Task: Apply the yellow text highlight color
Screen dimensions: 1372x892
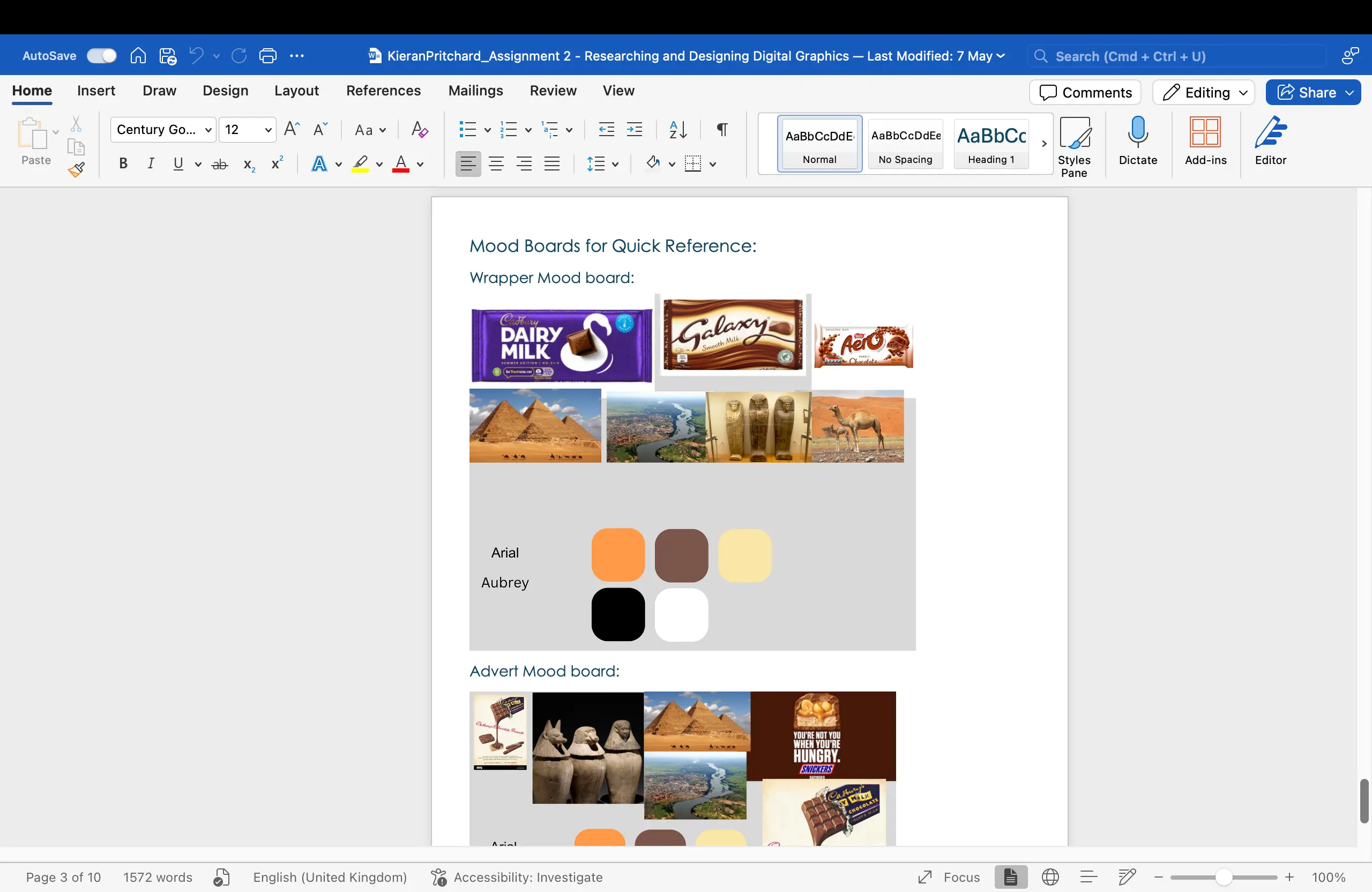Action: (x=360, y=163)
